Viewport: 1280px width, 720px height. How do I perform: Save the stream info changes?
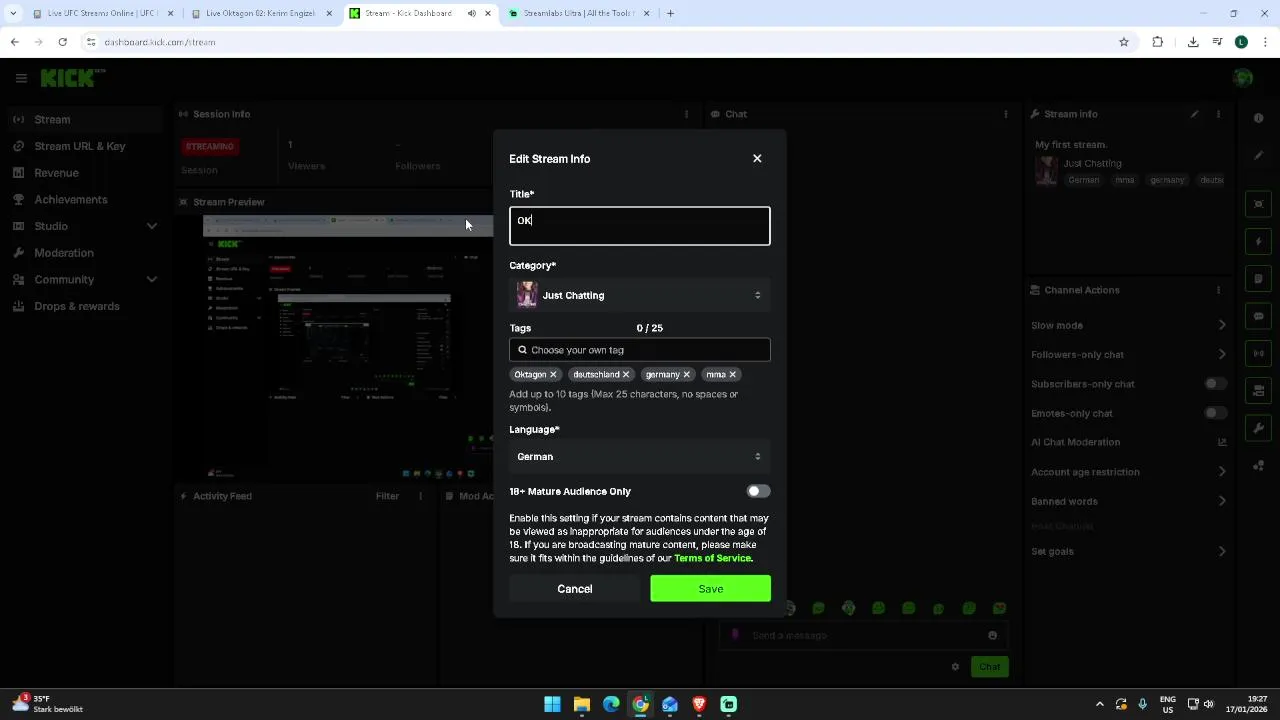point(710,589)
